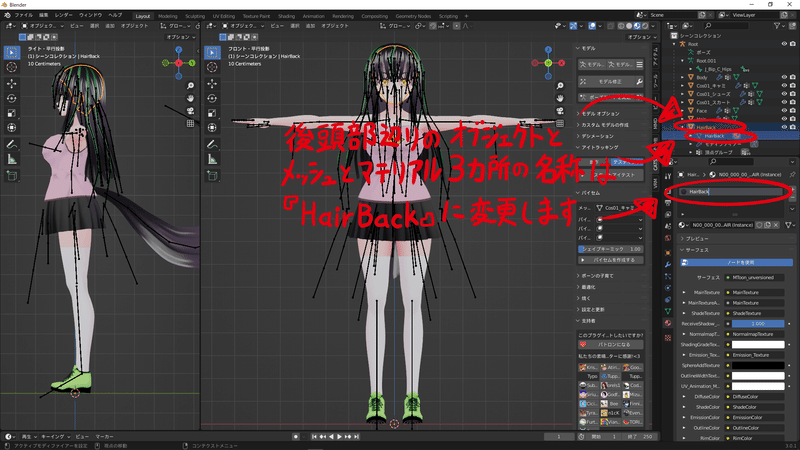Click バイセムを作成する button
The image size is (800, 450).
pos(611,260)
